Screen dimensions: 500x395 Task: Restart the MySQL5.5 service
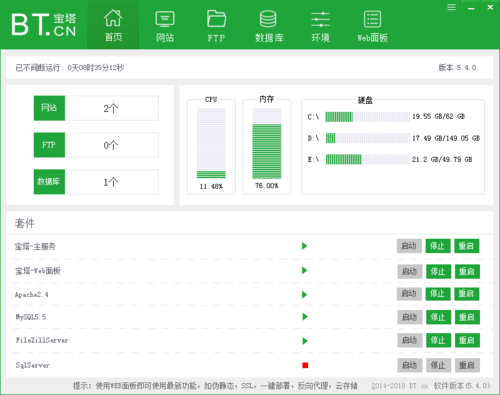coord(467,317)
